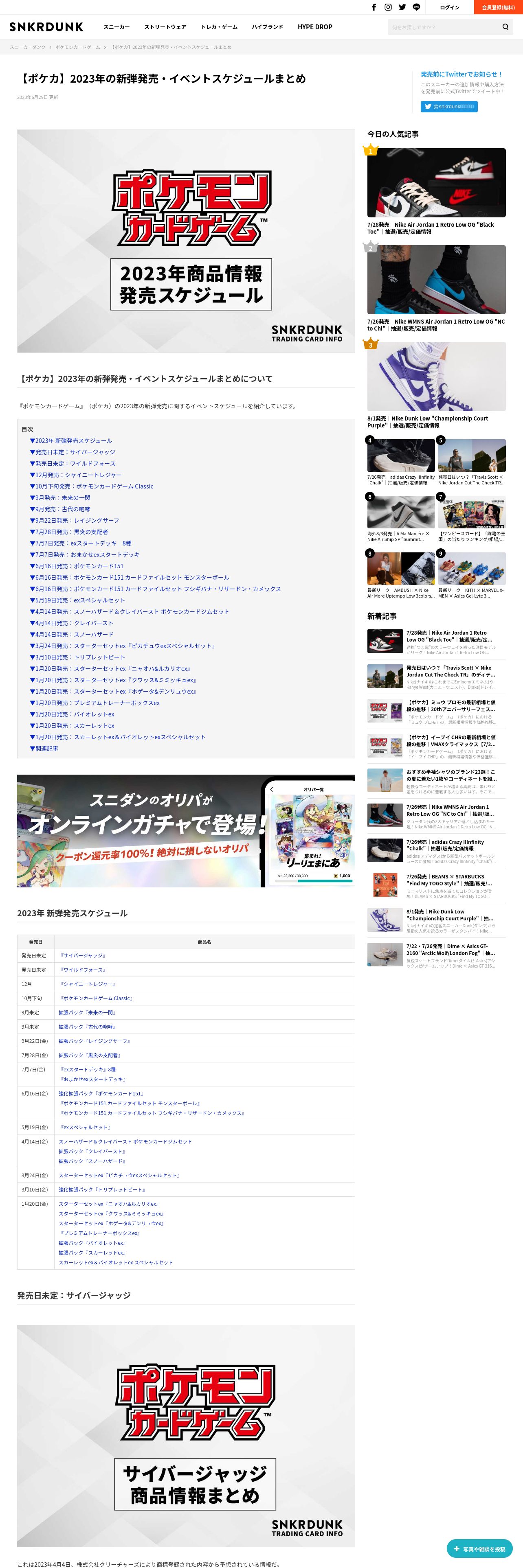Open the トレカ・ゲーム menu
The height and width of the screenshot is (1568, 523).
[219, 27]
